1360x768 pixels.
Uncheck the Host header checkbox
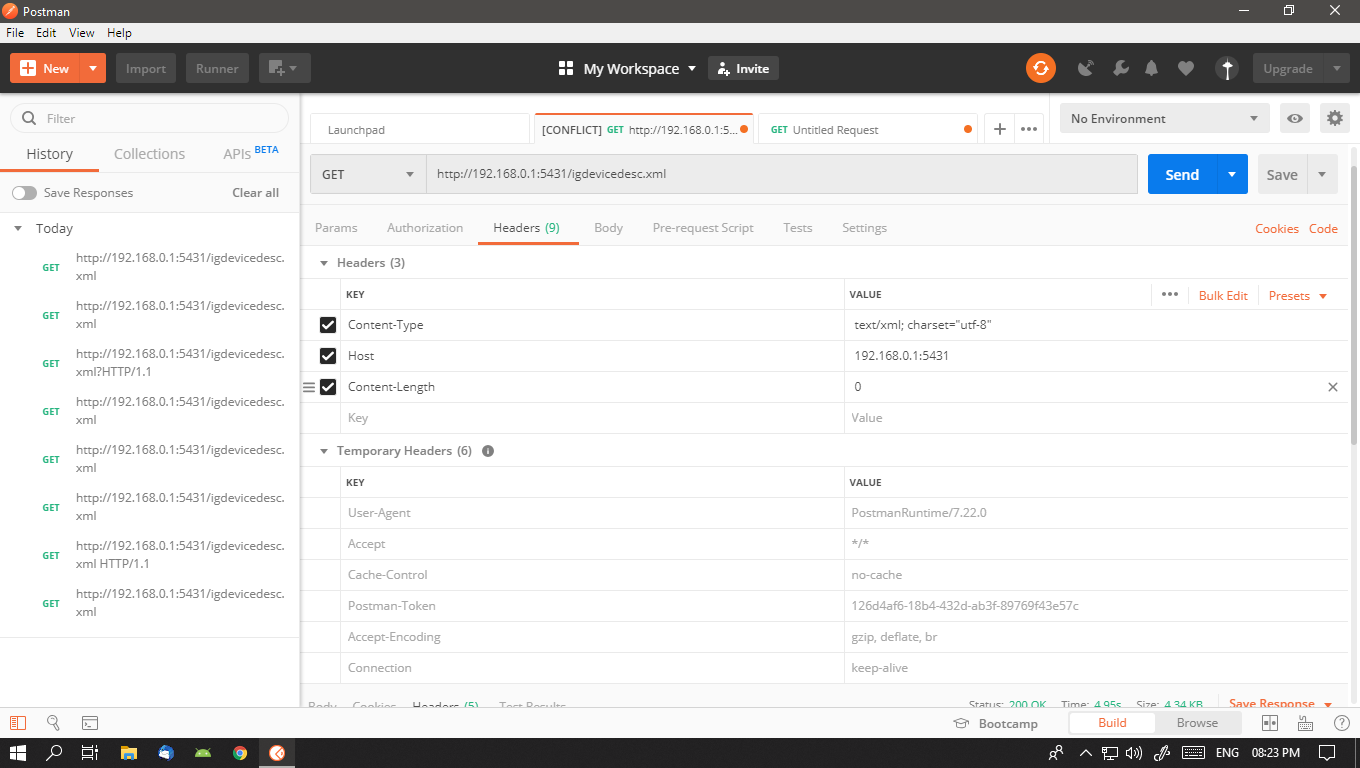328,356
